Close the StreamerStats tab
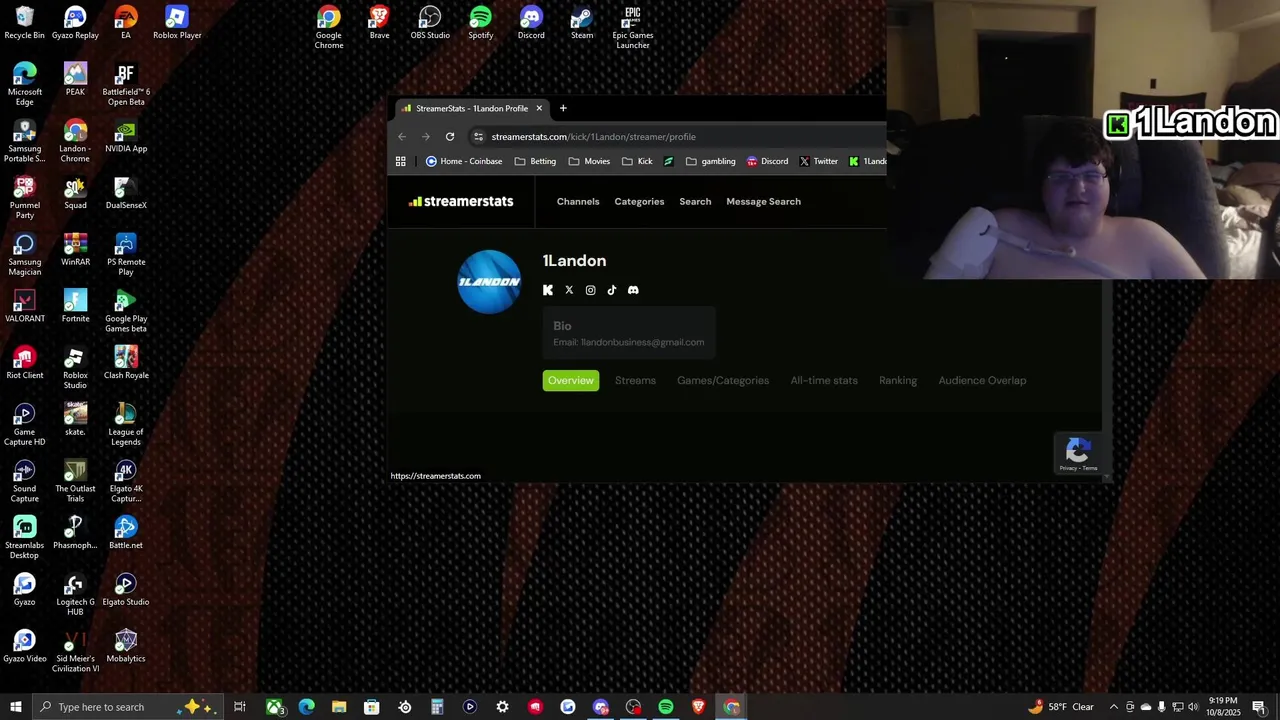The height and width of the screenshot is (720, 1280). click(x=539, y=108)
